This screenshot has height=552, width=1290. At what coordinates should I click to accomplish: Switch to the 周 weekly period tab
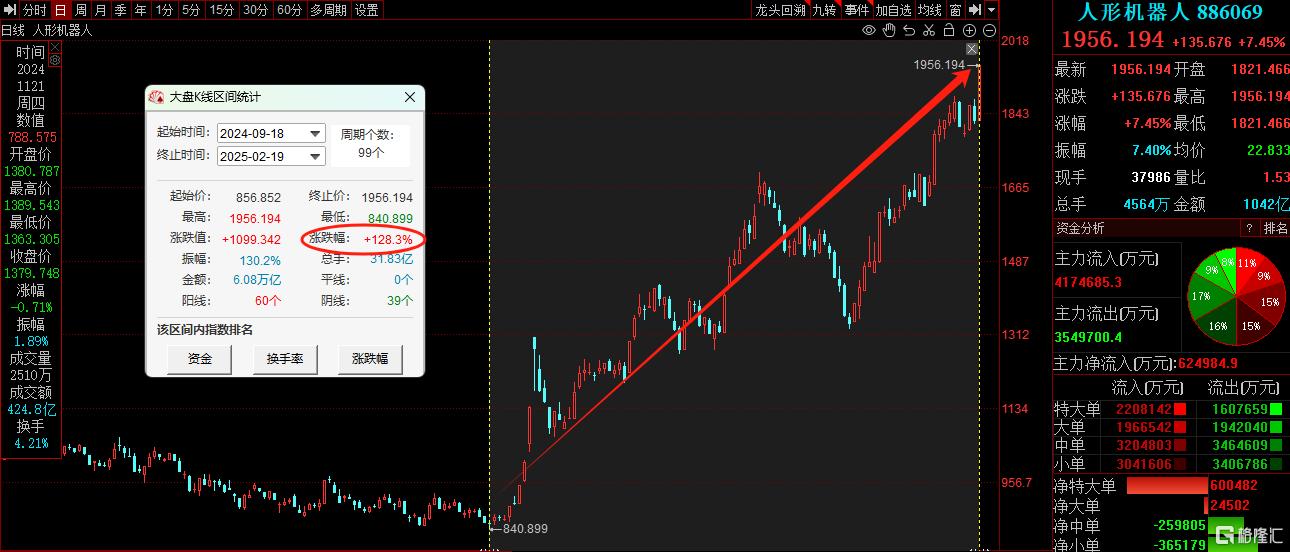[81, 10]
